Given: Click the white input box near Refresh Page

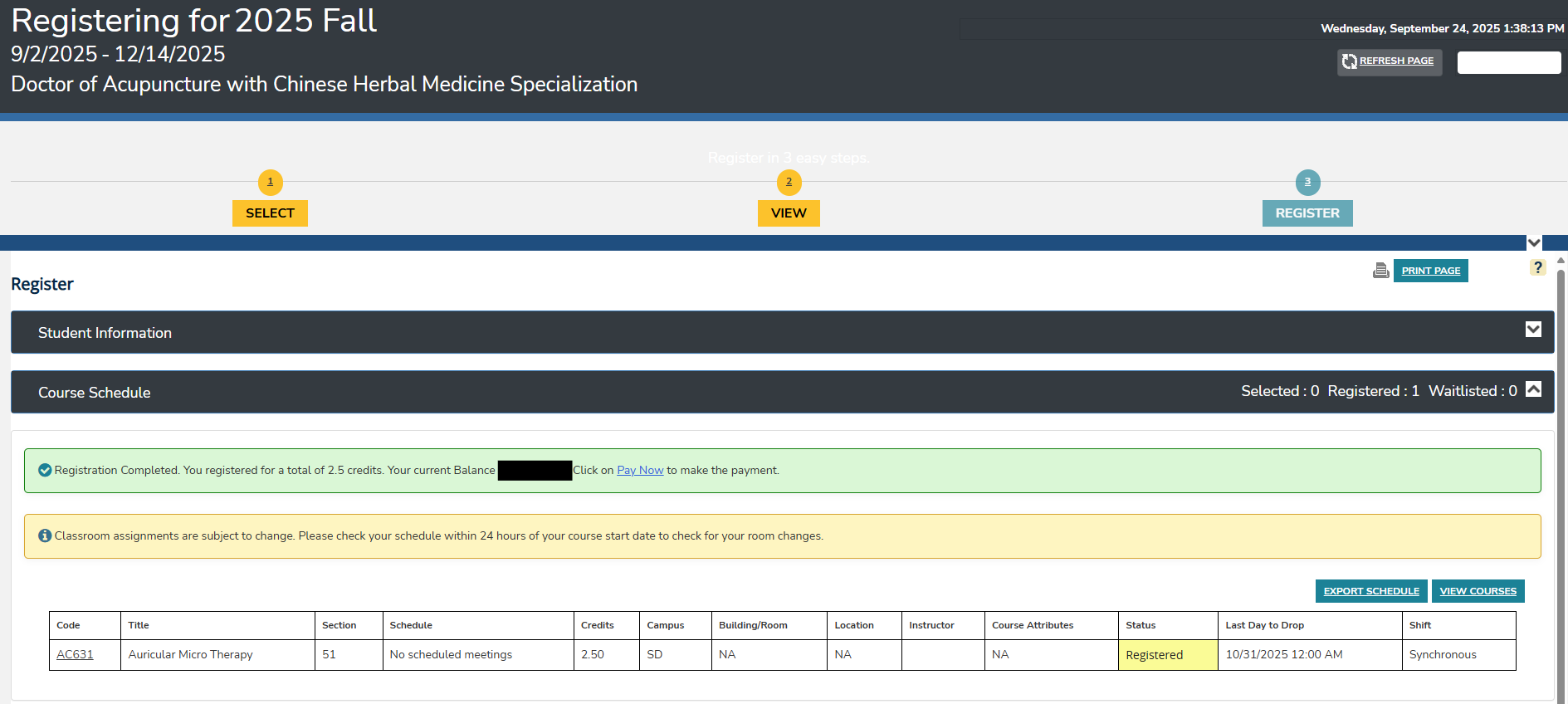Looking at the screenshot, I should [x=1508, y=63].
